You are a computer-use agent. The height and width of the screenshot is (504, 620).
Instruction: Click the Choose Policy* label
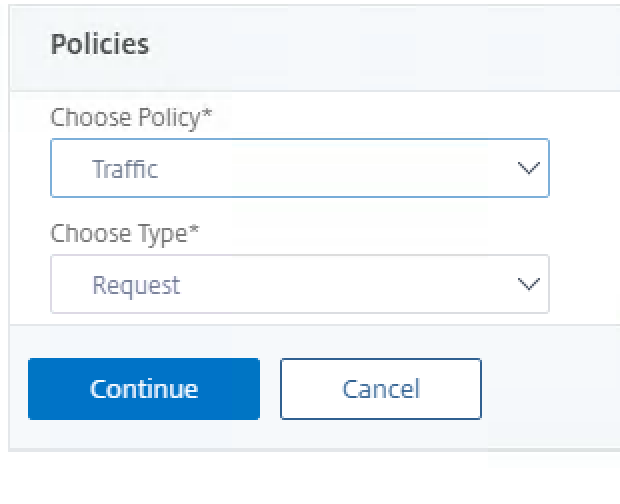(132, 117)
